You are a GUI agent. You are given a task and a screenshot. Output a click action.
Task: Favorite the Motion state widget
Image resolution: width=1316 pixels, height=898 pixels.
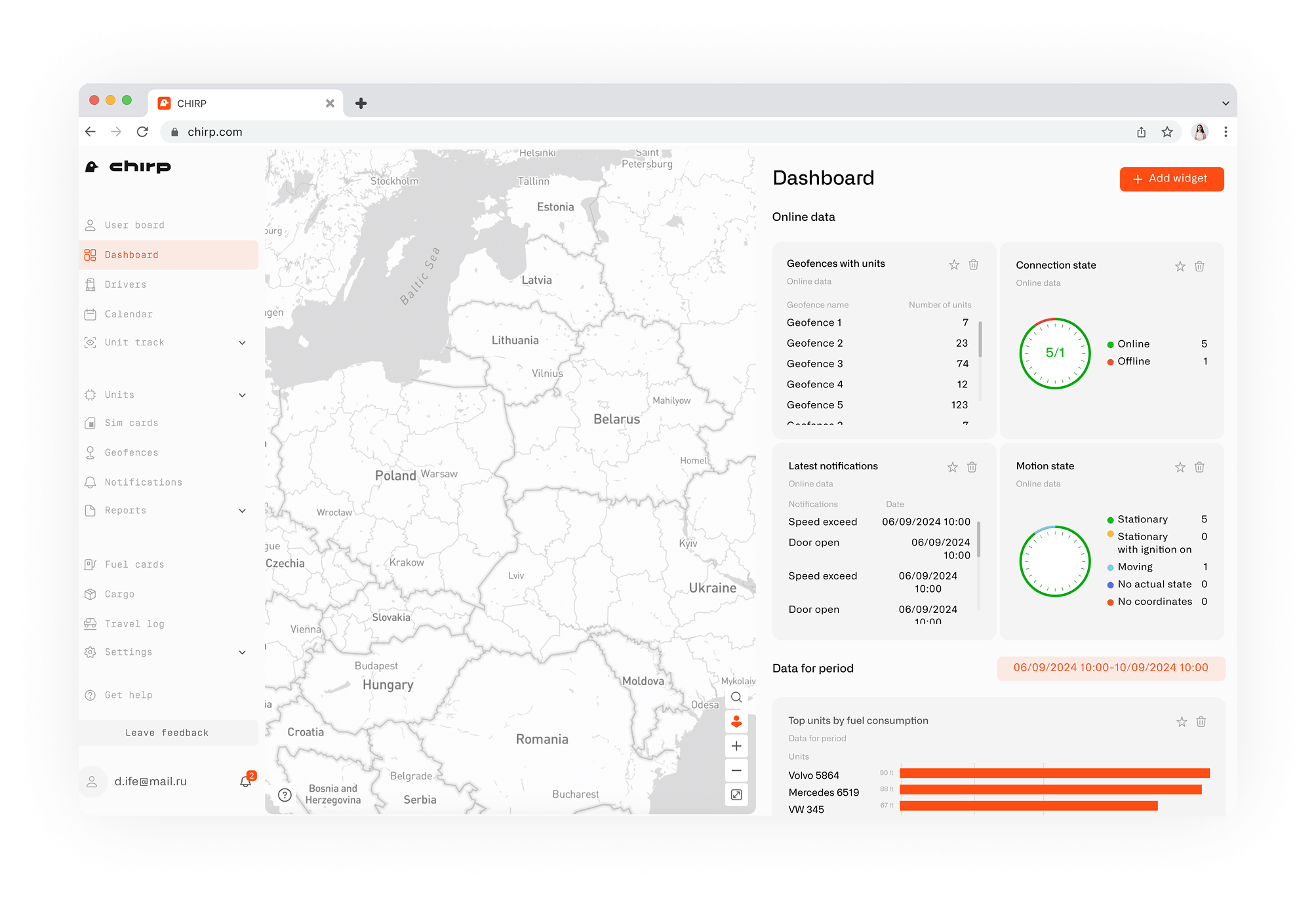(1180, 467)
